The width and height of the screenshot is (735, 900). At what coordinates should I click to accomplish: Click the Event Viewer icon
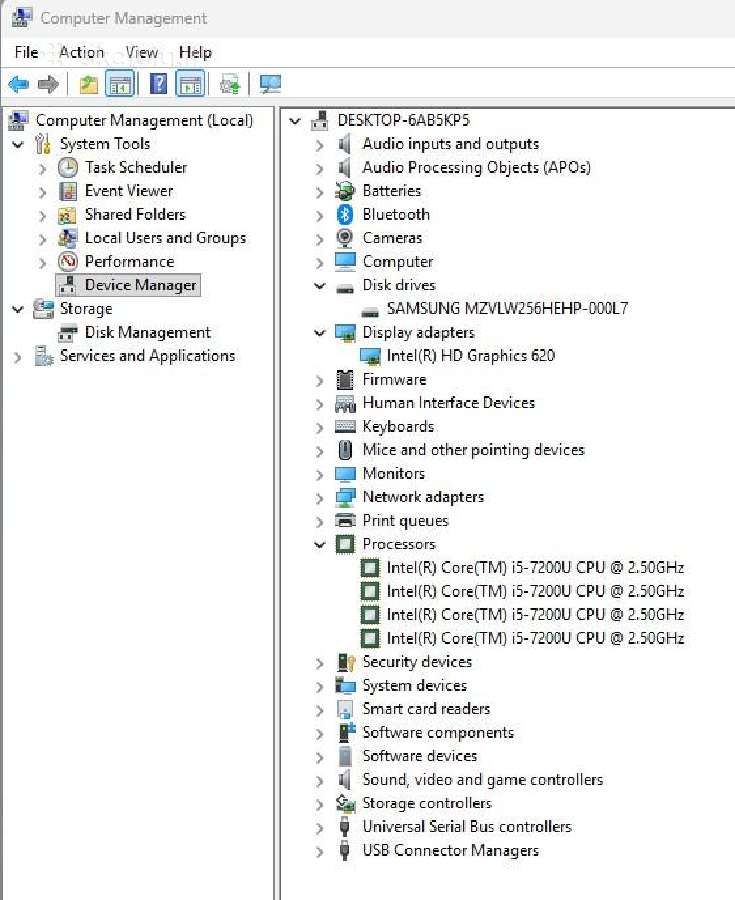point(68,191)
